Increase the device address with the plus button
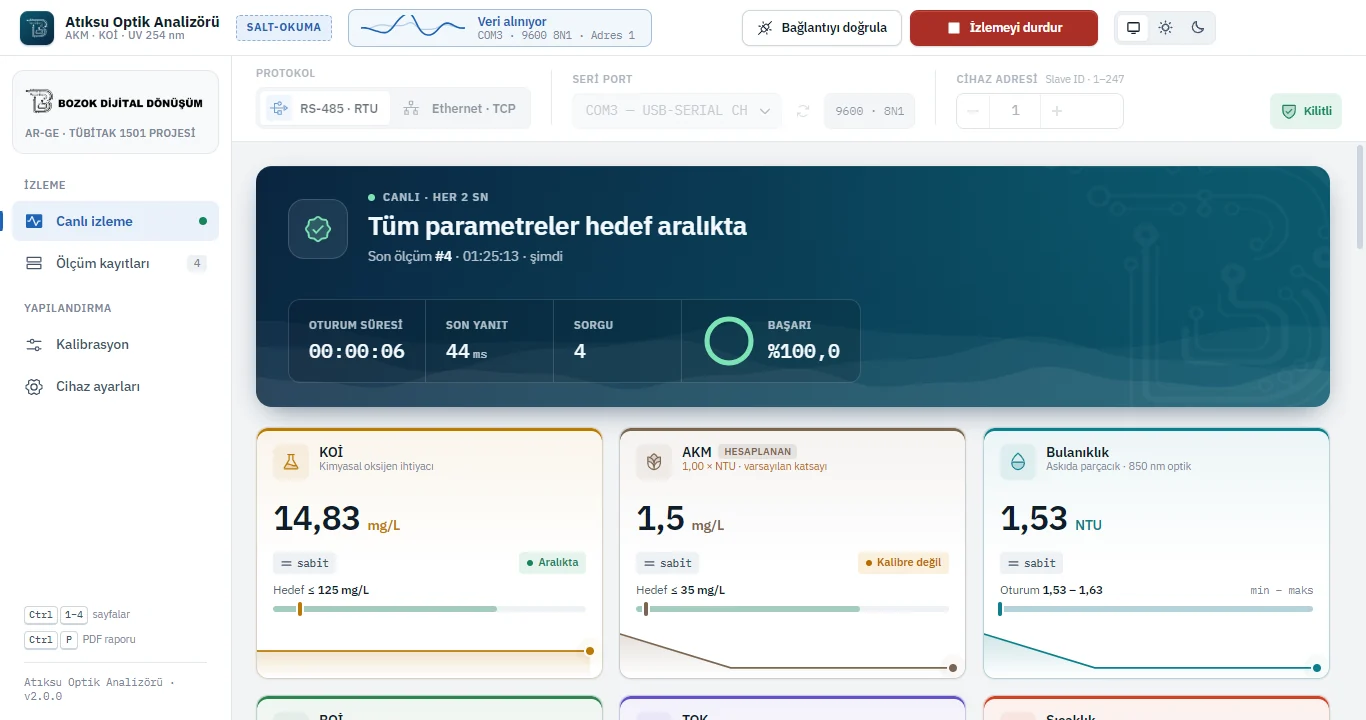This screenshot has width=1366, height=720. pyautogui.click(x=1057, y=111)
